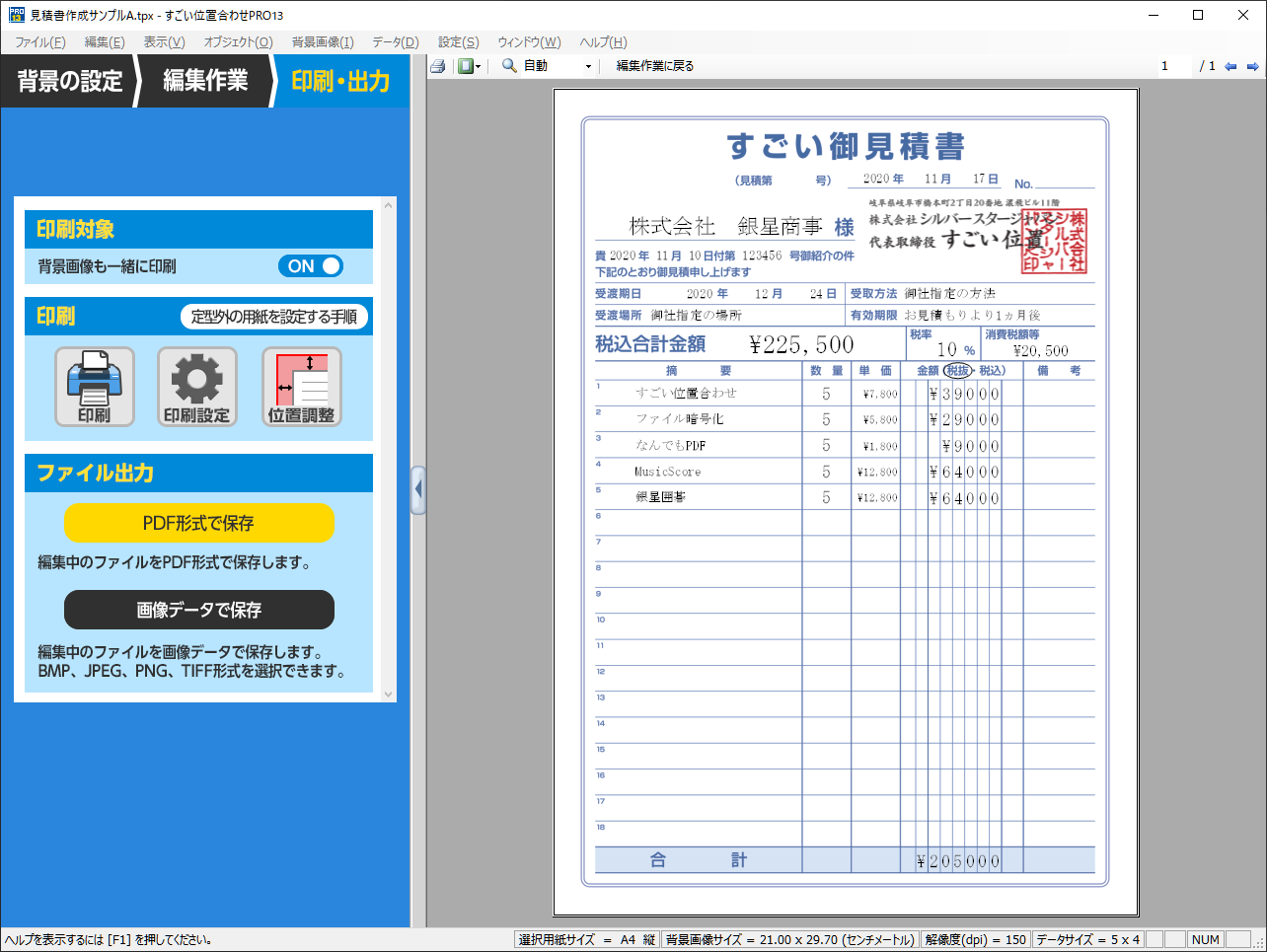Open the 表示(V) menu
Viewport: 1267px width, 952px height.
pos(164,41)
